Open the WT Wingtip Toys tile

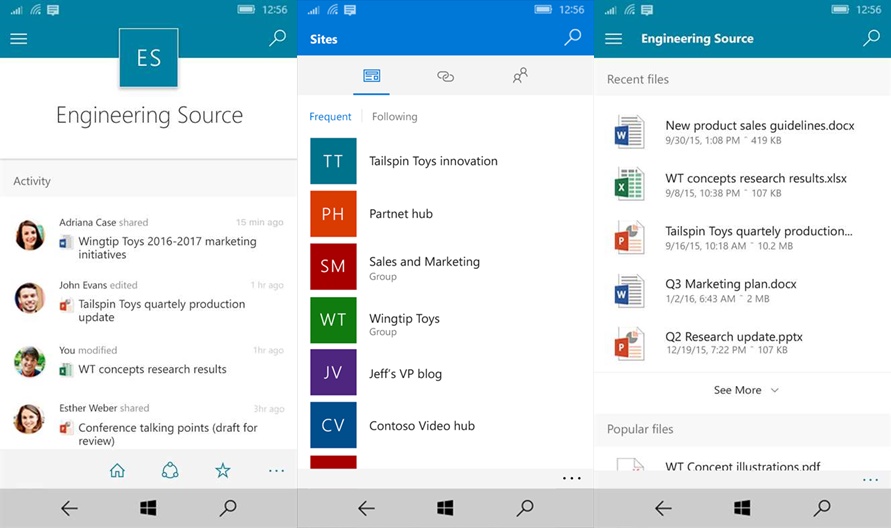point(333,319)
